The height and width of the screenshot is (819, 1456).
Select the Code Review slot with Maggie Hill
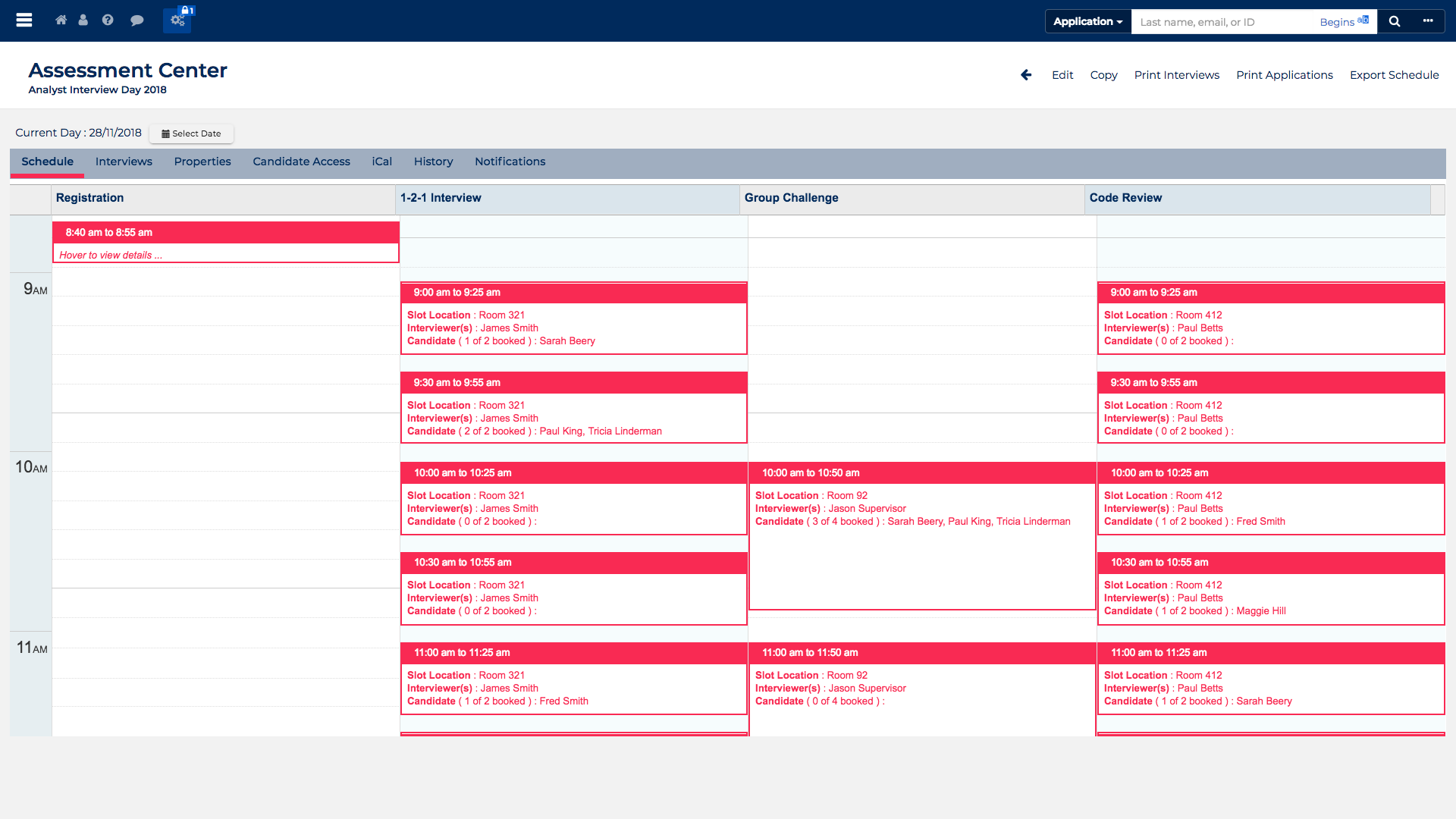tap(1271, 588)
